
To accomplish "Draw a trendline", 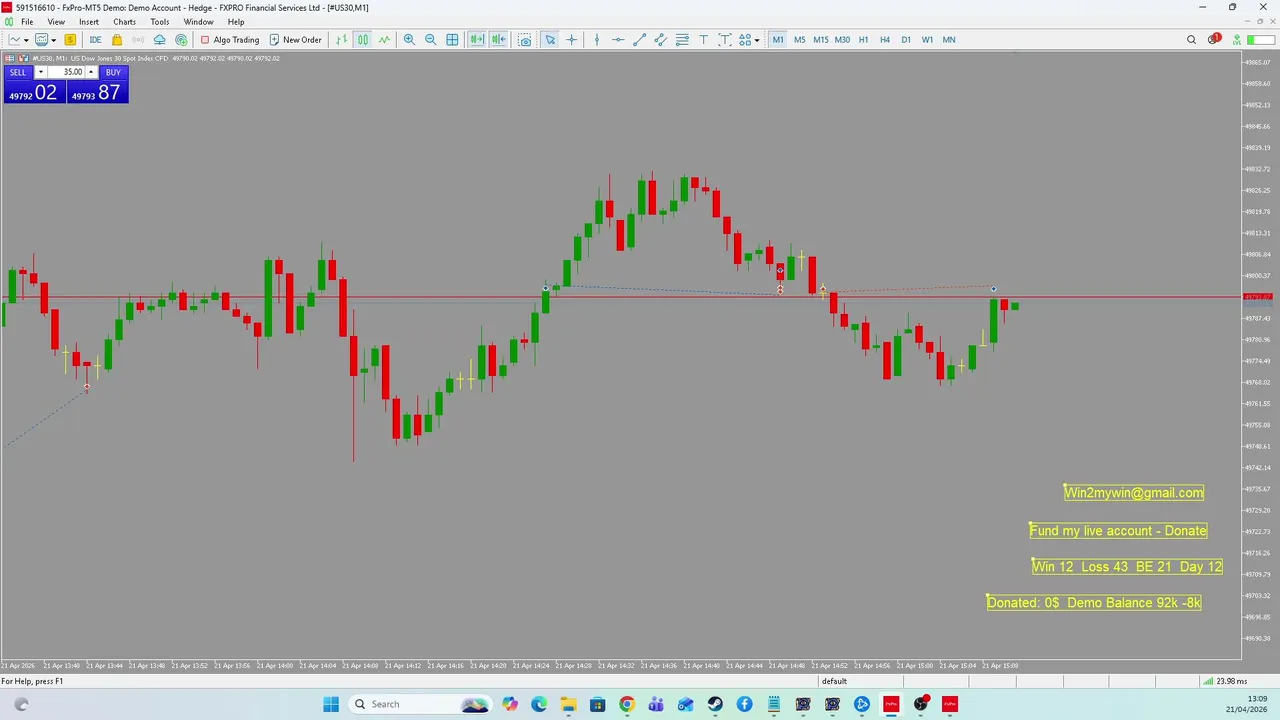I will [x=640, y=40].
